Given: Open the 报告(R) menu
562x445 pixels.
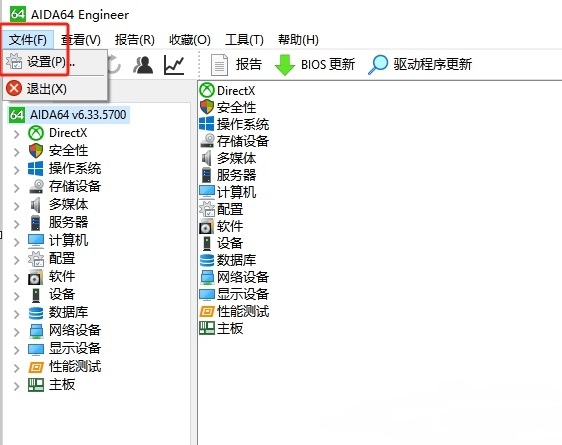Looking at the screenshot, I should [x=134, y=39].
